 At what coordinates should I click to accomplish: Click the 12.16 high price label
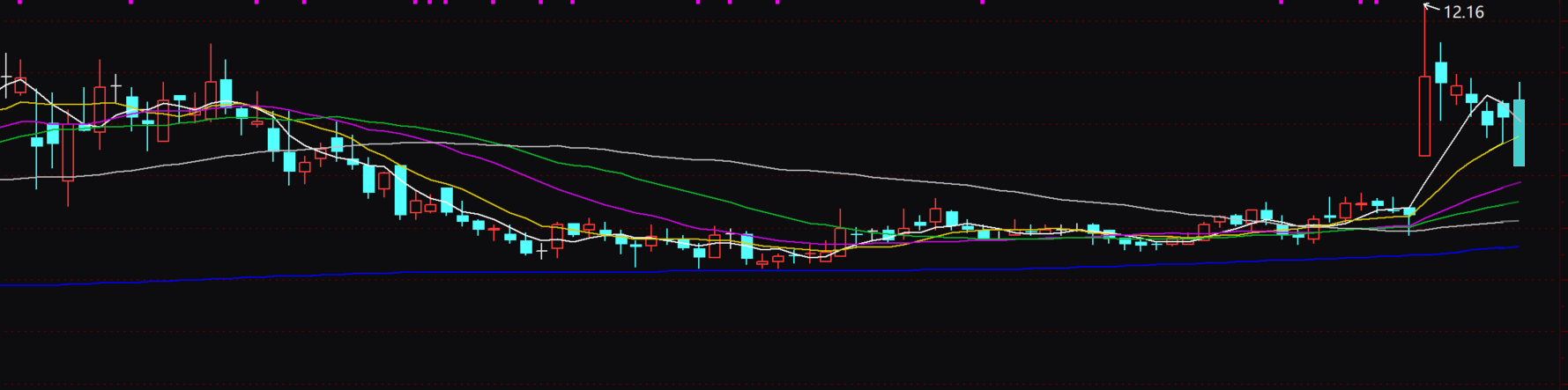pos(1463,12)
